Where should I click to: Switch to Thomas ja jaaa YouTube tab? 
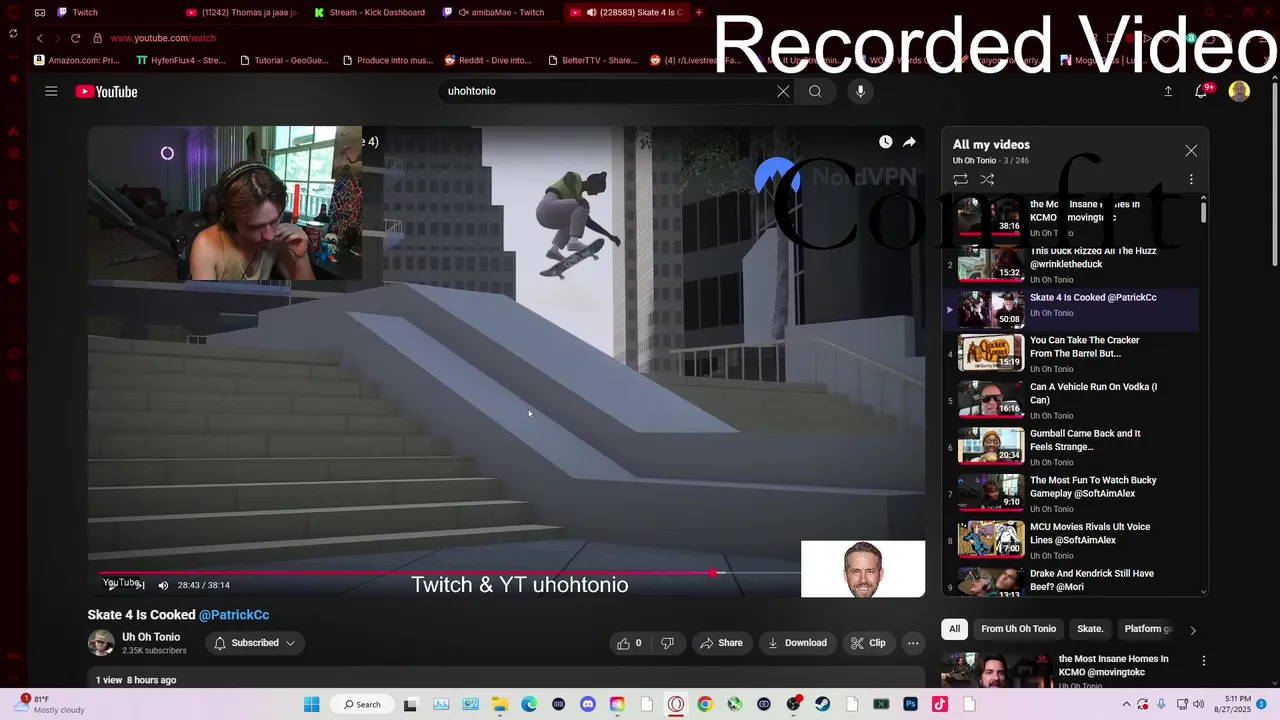[241, 12]
